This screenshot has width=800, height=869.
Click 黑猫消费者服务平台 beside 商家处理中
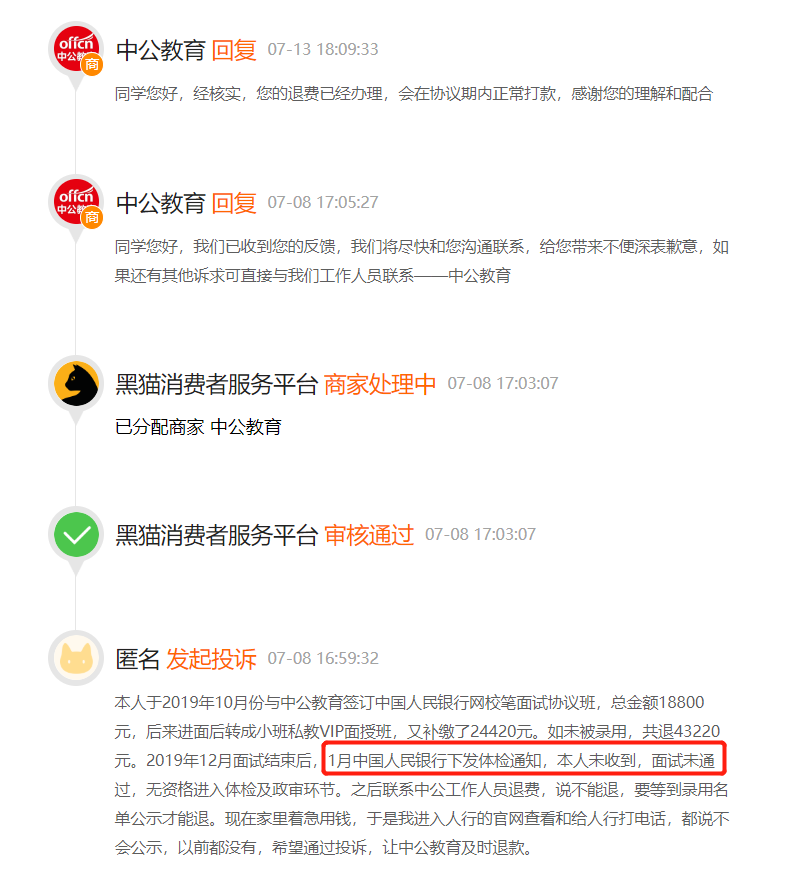[x=216, y=384]
